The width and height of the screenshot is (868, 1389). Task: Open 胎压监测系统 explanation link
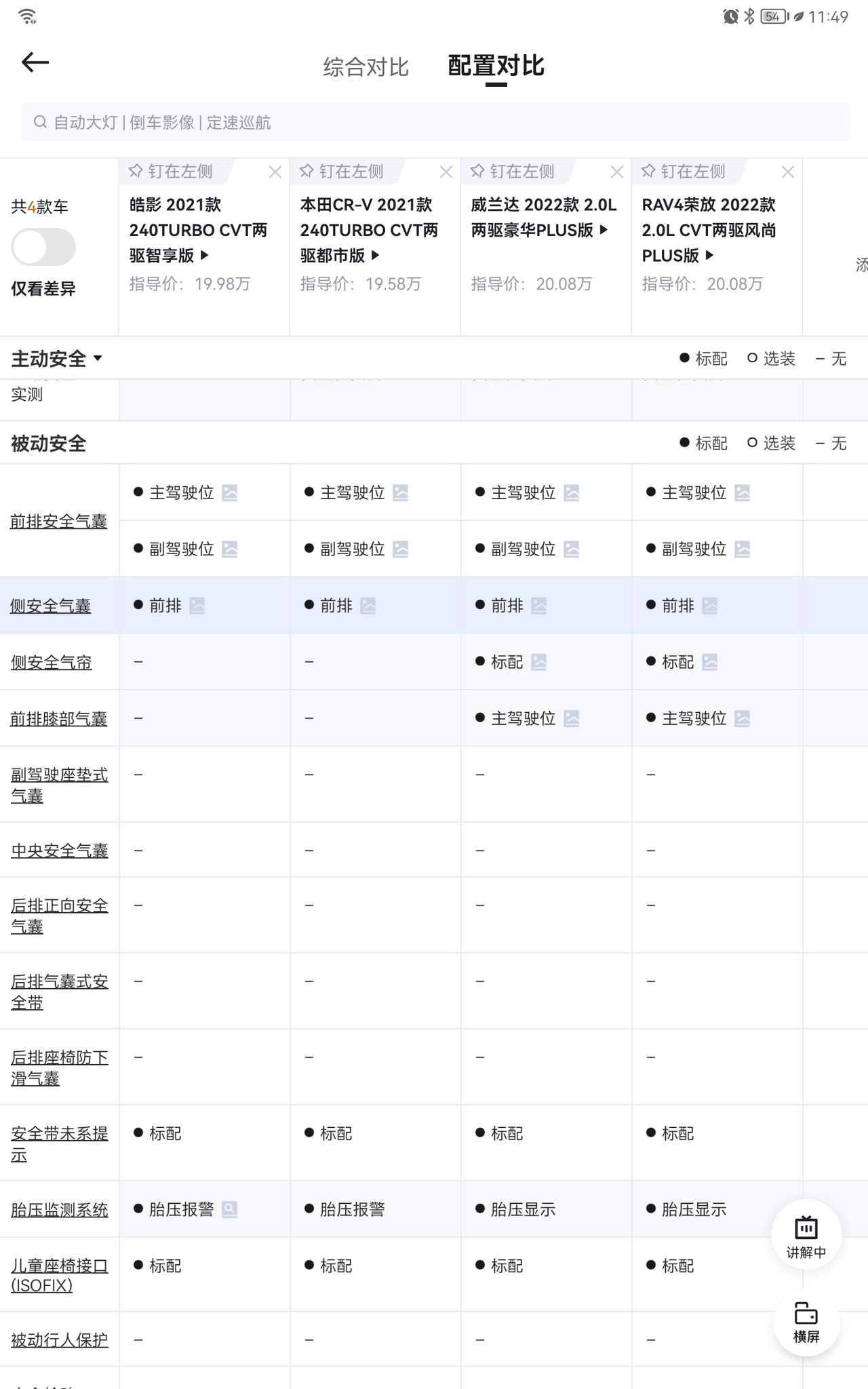tap(59, 1209)
